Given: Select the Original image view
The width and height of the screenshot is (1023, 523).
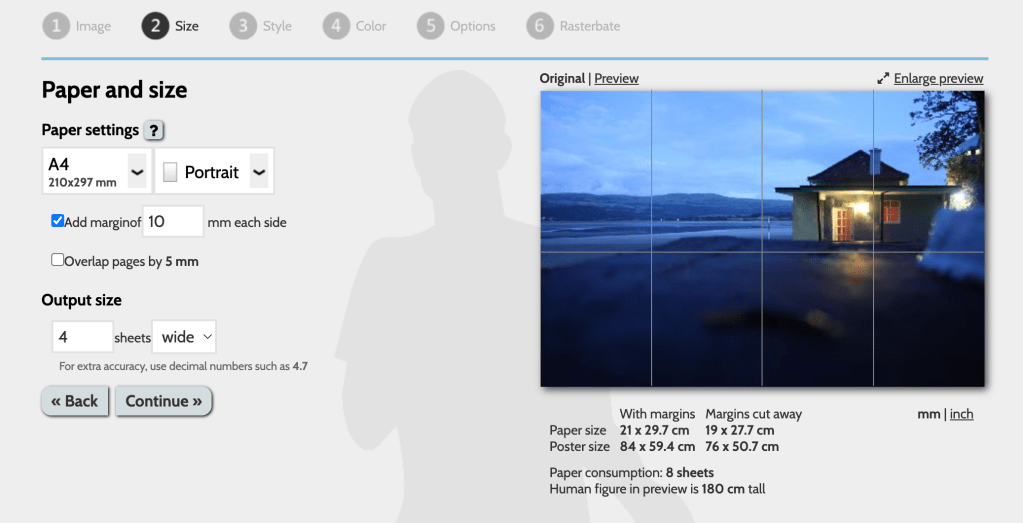Looking at the screenshot, I should [561, 78].
